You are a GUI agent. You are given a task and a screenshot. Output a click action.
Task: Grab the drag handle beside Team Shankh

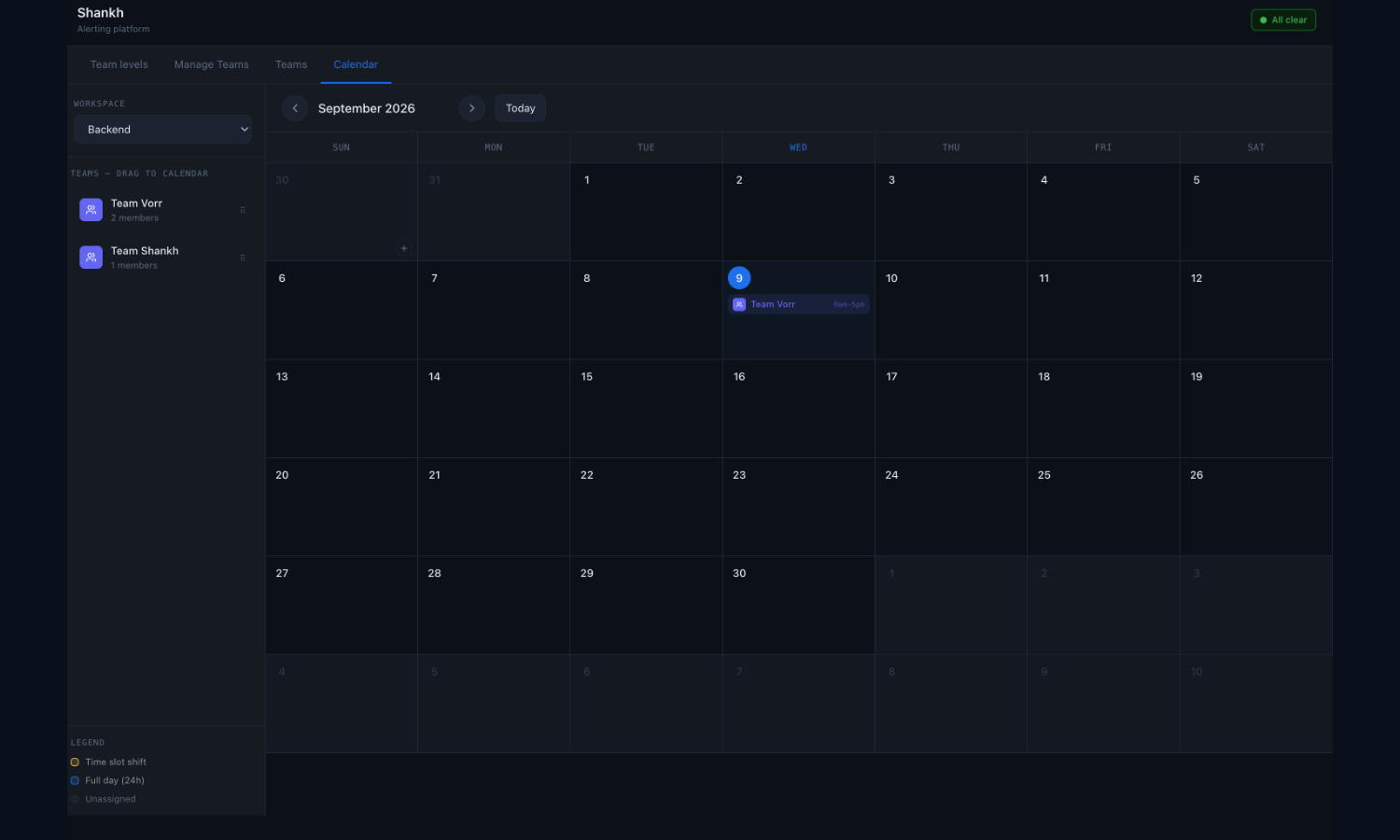(243, 258)
